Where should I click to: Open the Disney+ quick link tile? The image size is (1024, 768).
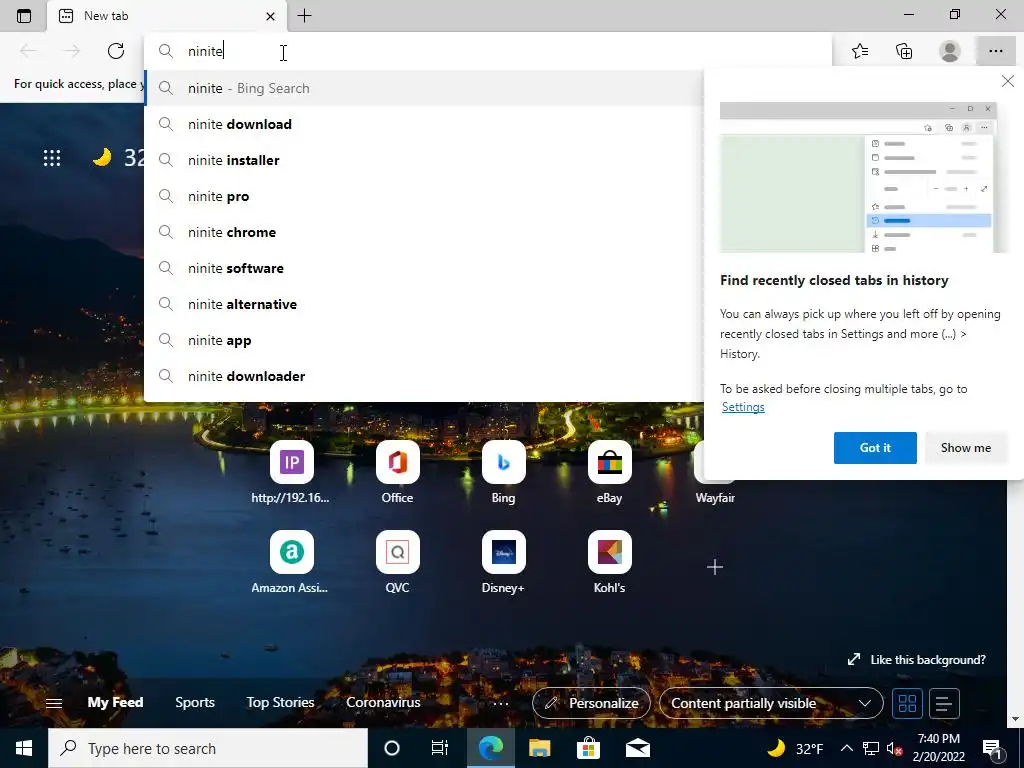point(503,563)
